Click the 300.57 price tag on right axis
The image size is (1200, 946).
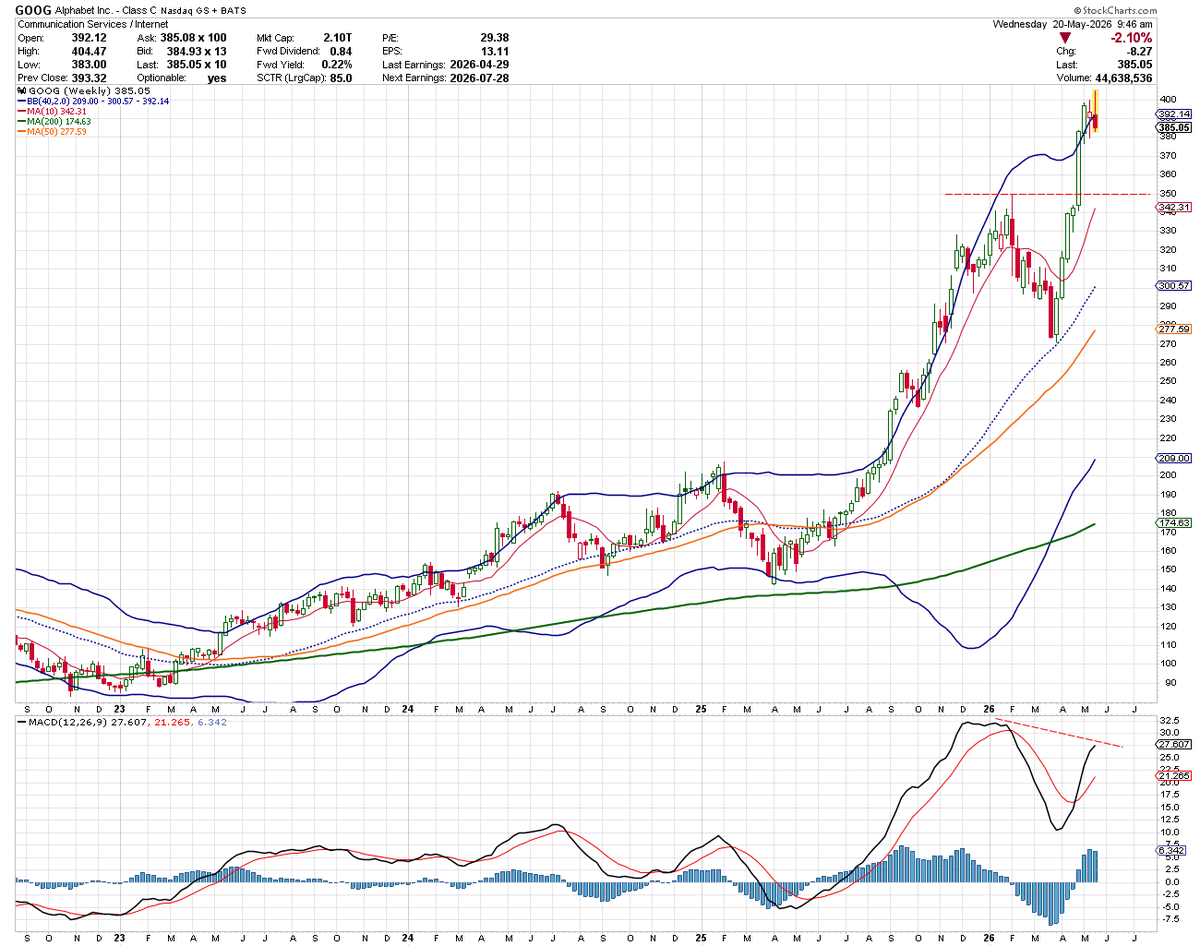[x=1171, y=285]
